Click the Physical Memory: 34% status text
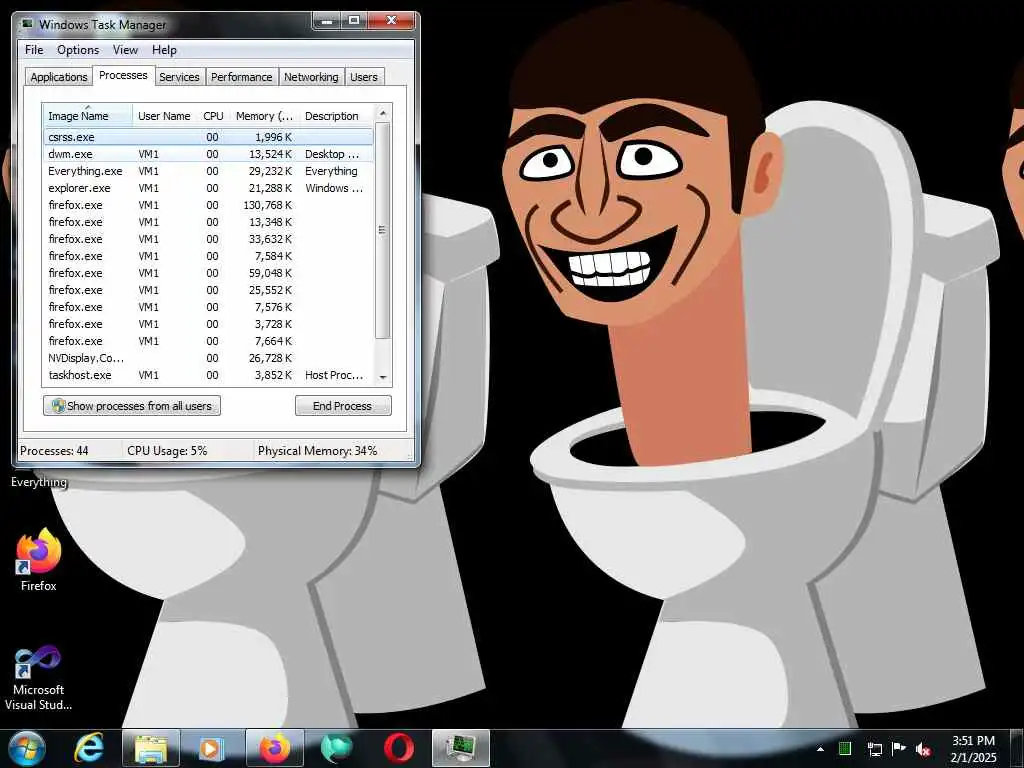 pyautogui.click(x=317, y=451)
